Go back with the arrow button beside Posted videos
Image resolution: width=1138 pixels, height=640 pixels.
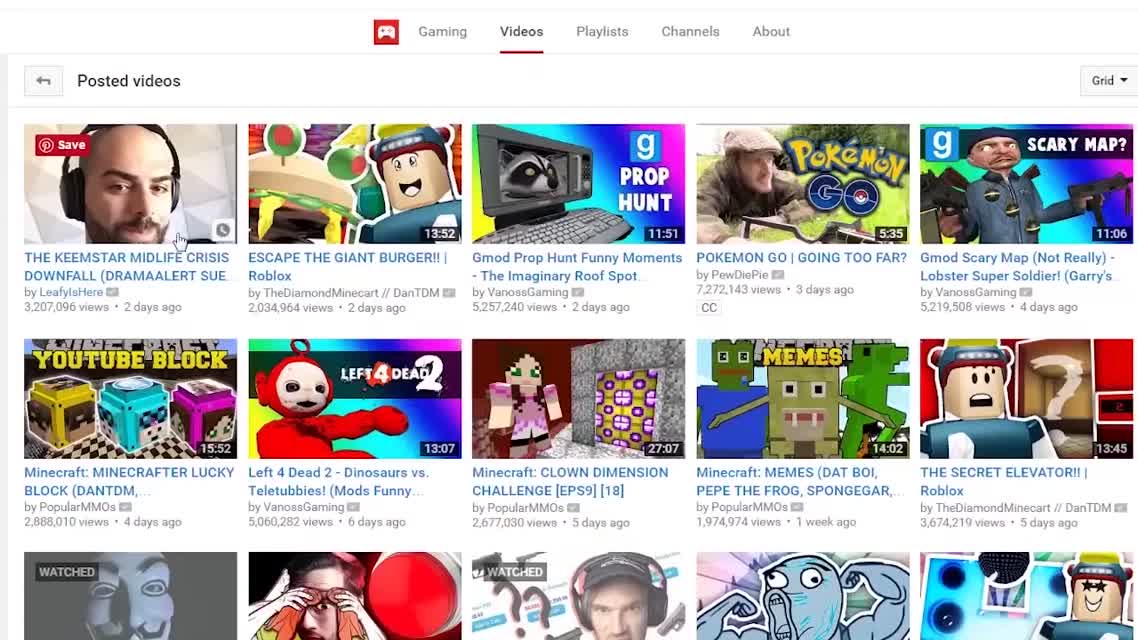[x=44, y=81]
